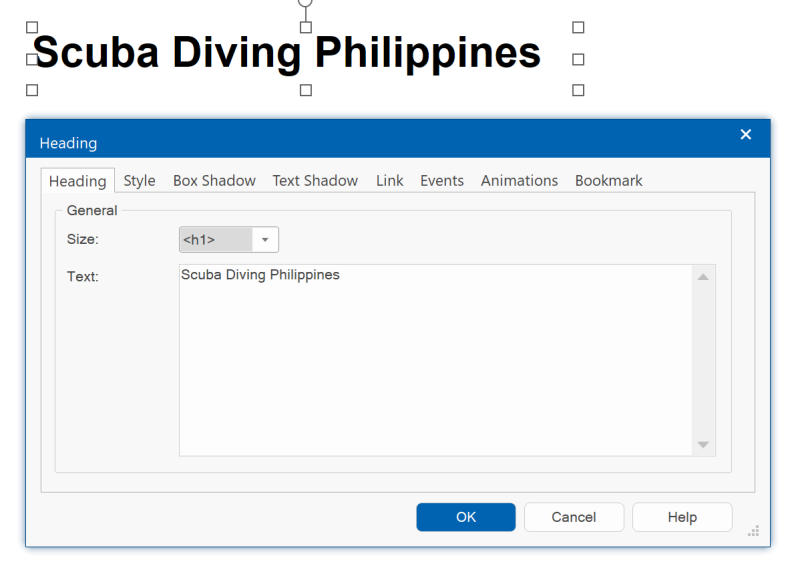Viewport: 800px width, 572px height.
Task: Open the Bookmark tab
Action: click(608, 181)
